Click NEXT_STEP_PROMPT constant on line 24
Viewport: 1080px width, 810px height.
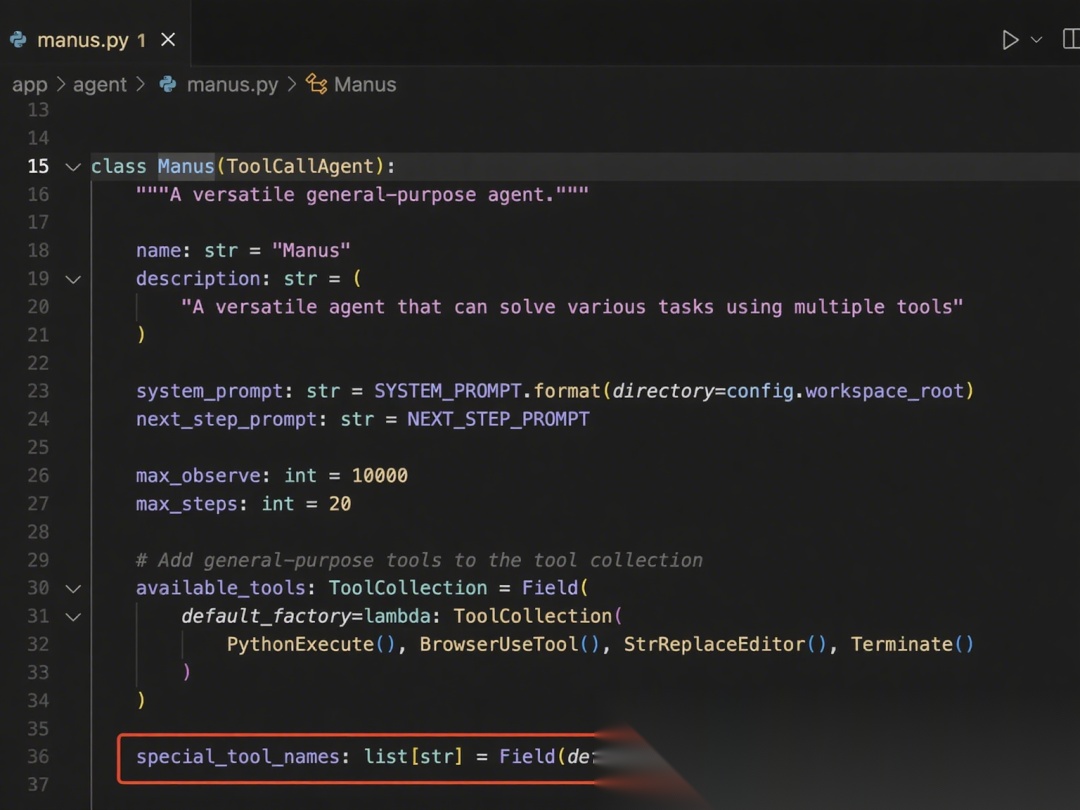[x=499, y=419]
